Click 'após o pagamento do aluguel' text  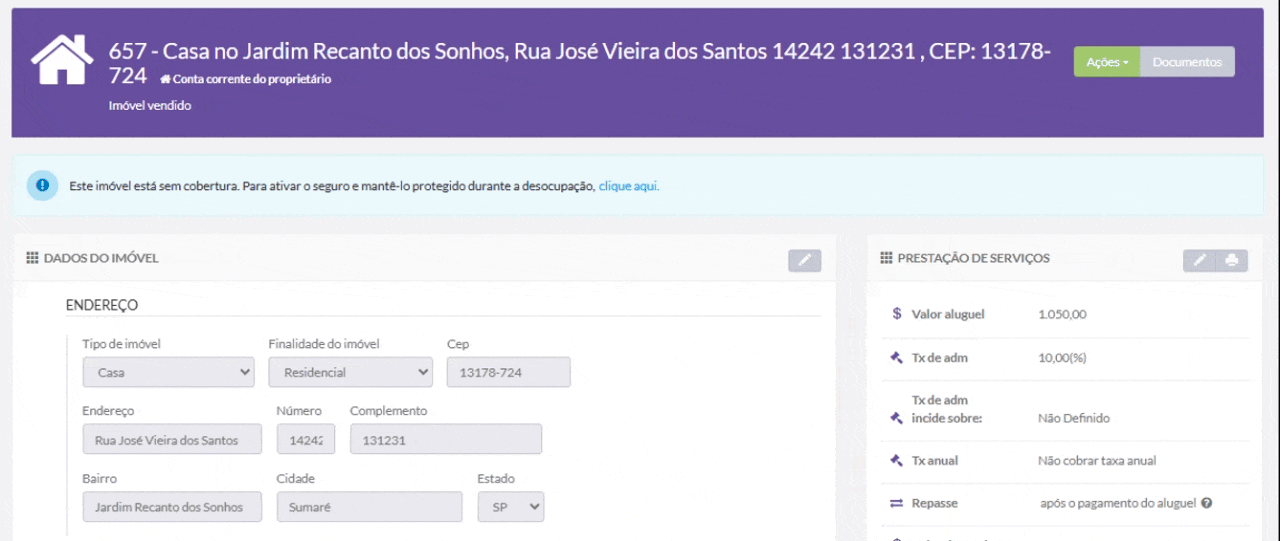1118,503
